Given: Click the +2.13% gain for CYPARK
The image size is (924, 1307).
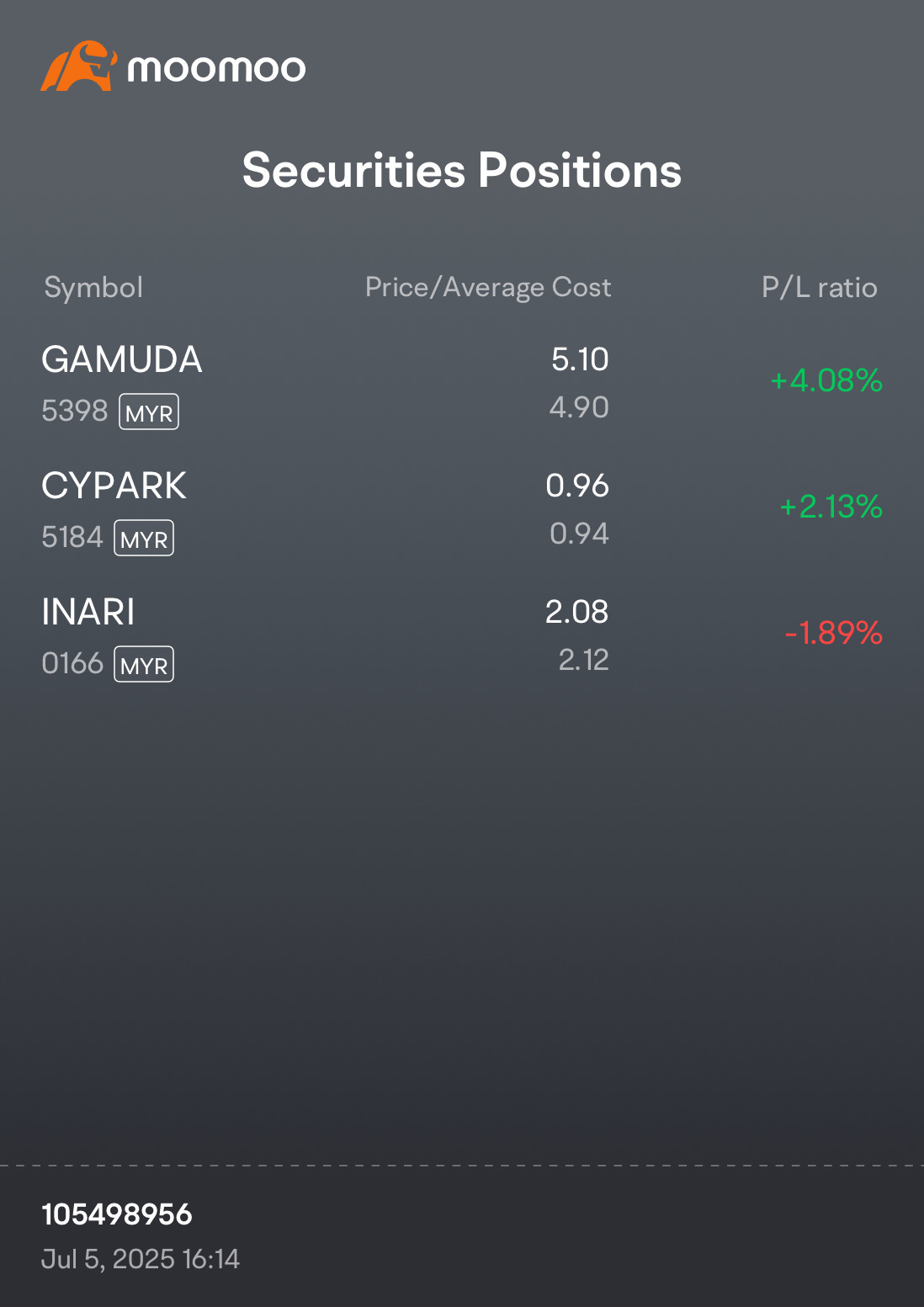Looking at the screenshot, I should (831, 507).
